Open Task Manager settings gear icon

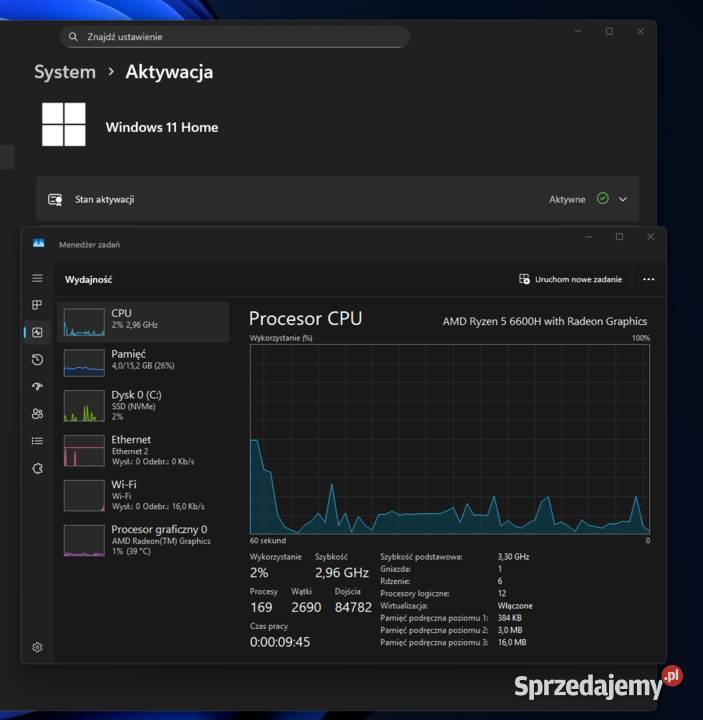point(37,647)
